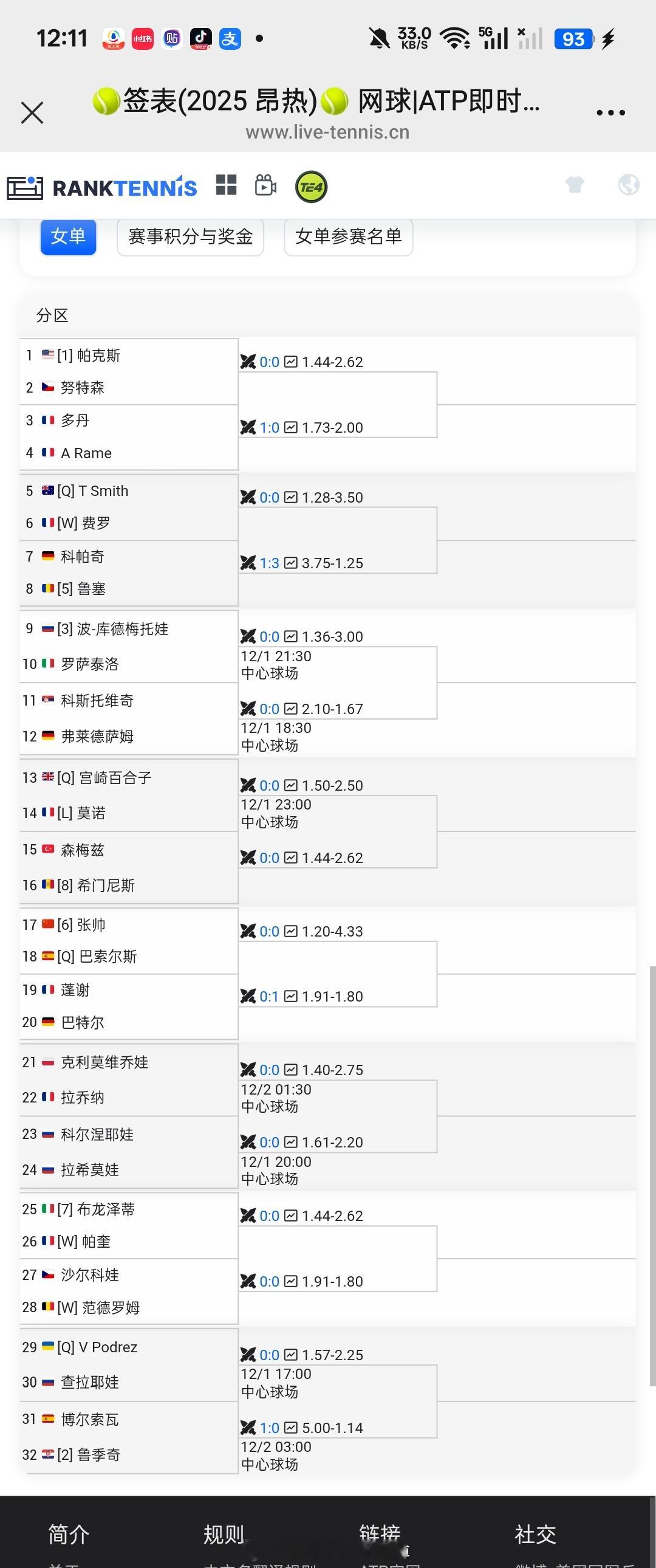Click the head-to-head icon for 张帅's match
This screenshot has height=1568, width=656.
(250, 930)
